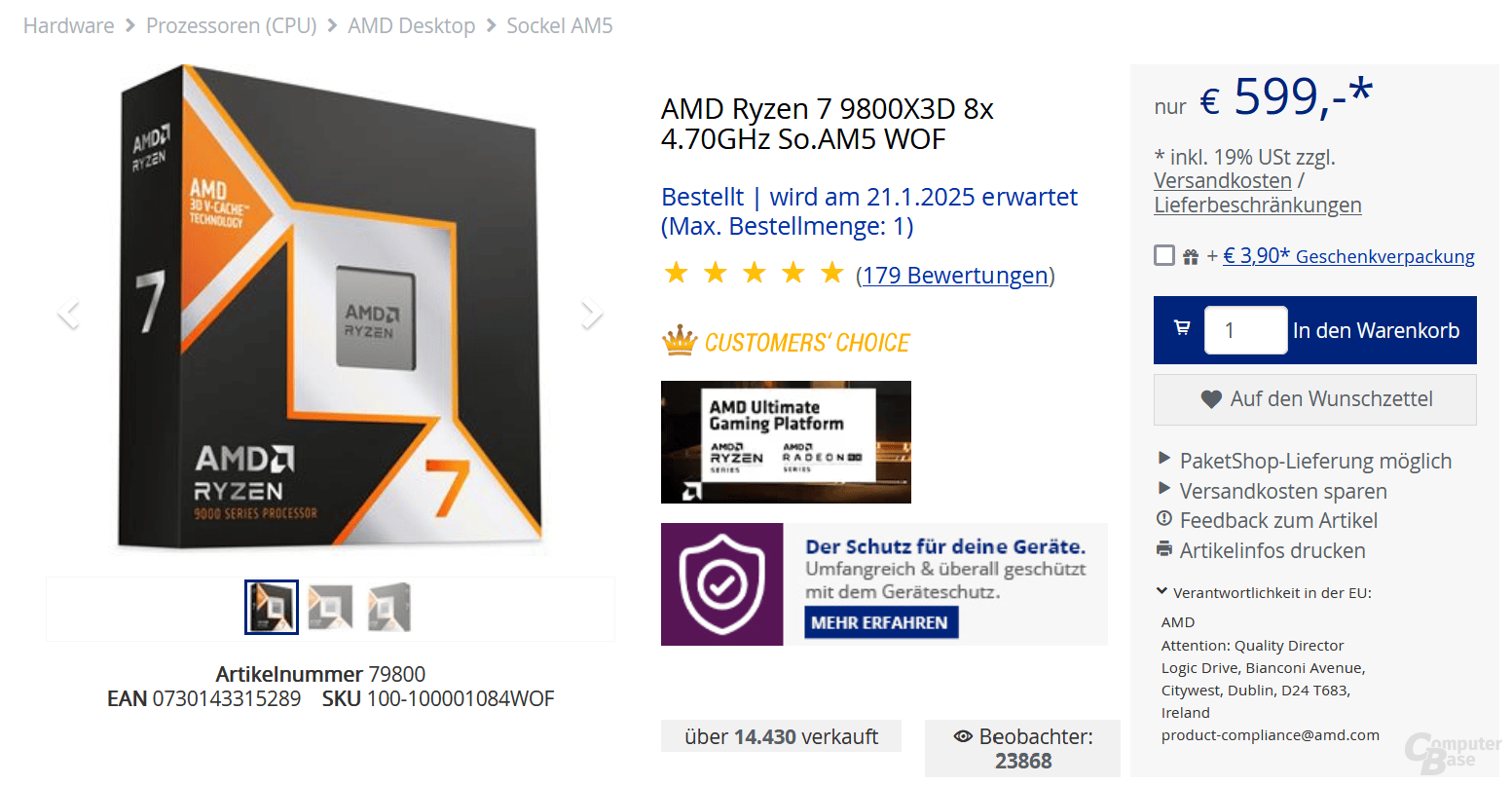Click the feedback exclamation icon

(x=1164, y=519)
